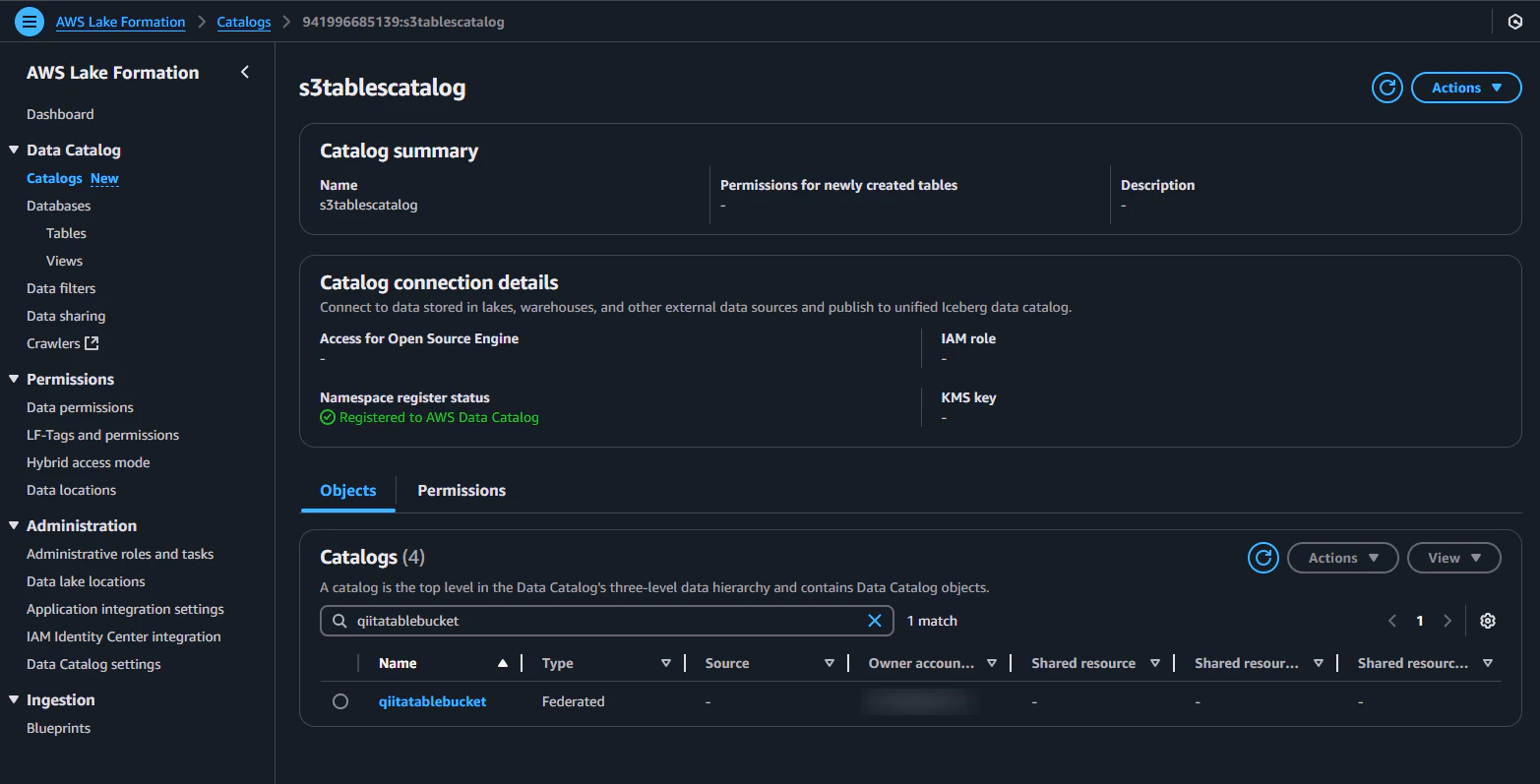The width and height of the screenshot is (1540, 784).
Task: Go to Catalogs breadcrumb link
Action: pos(244,22)
